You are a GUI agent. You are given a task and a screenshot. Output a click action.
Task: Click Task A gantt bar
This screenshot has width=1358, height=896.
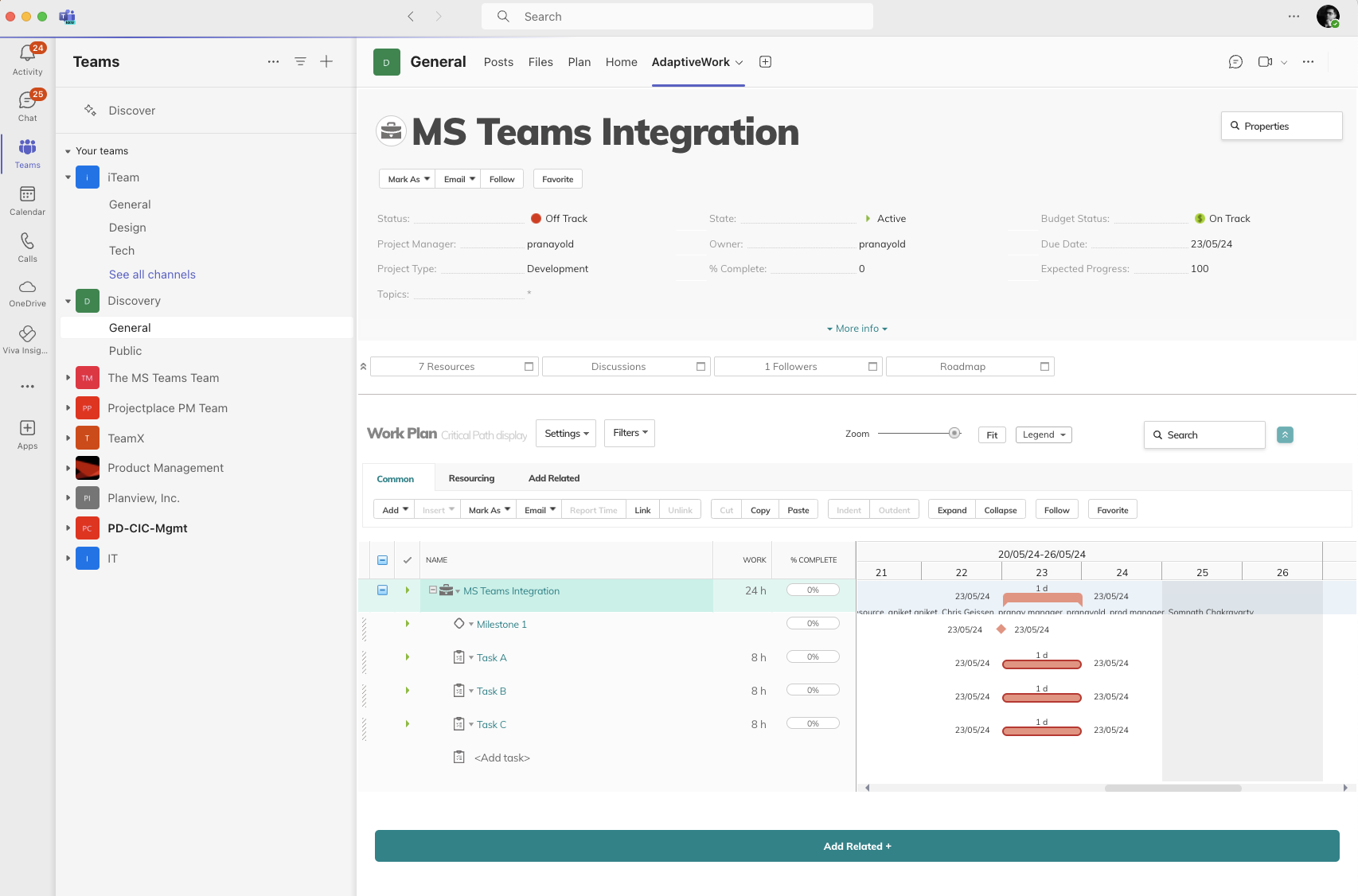(x=1041, y=664)
